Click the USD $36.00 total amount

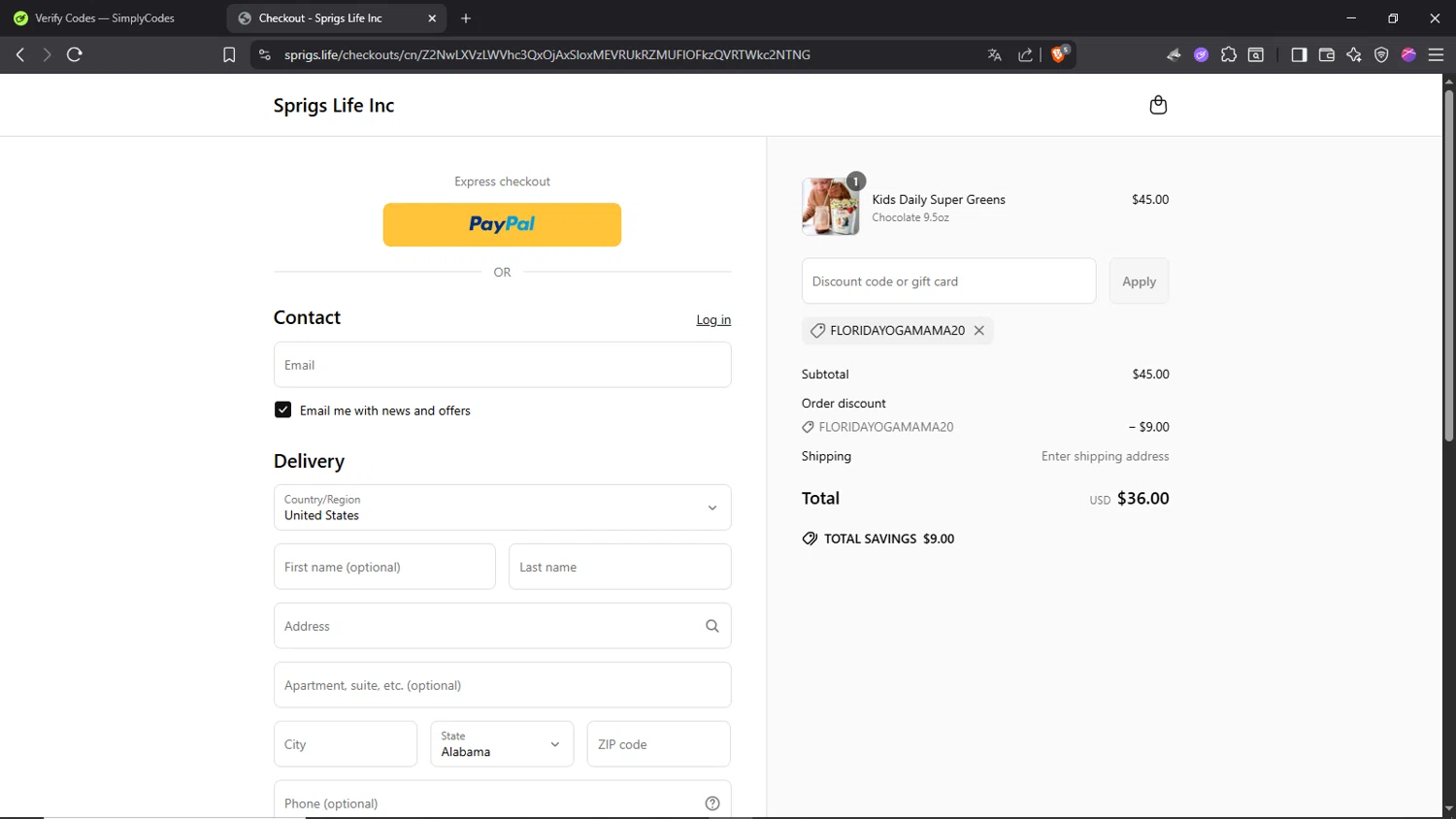(1129, 499)
